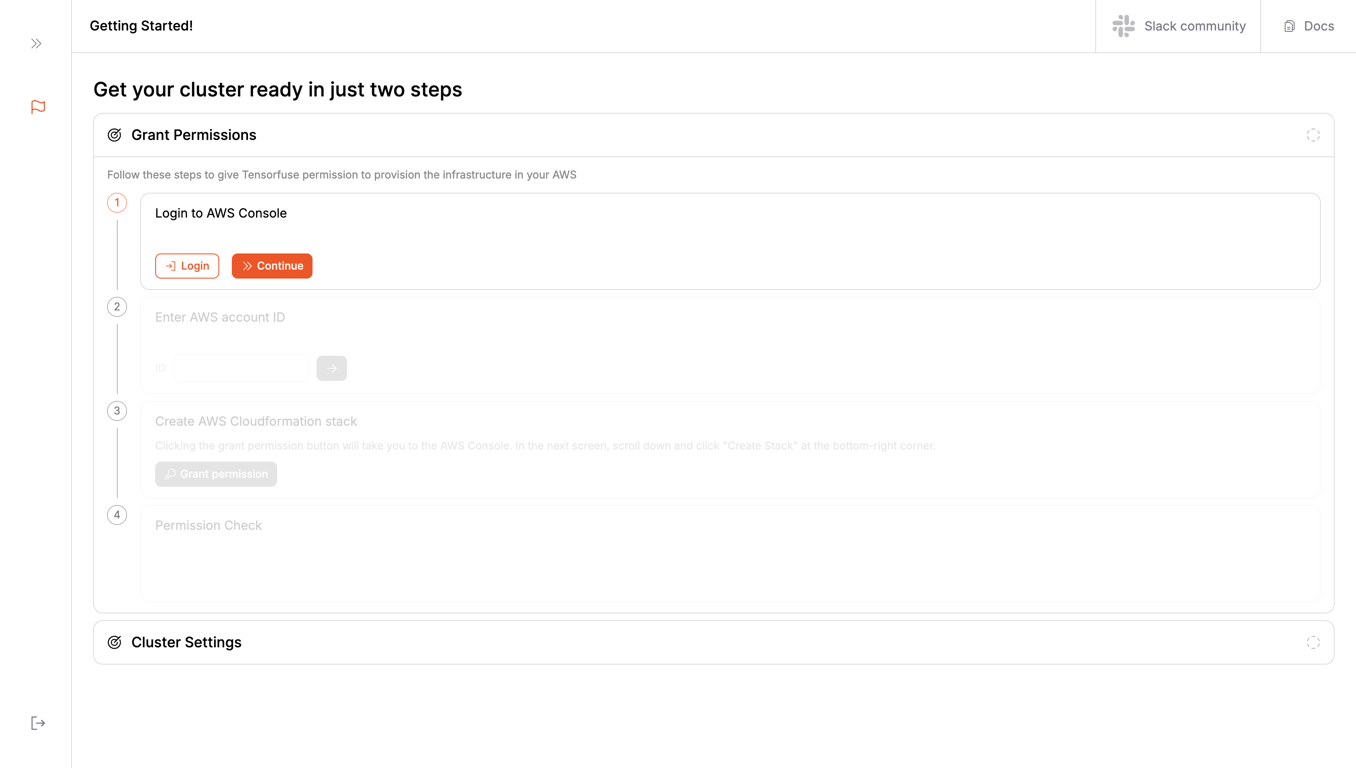Click Cluster Settings dashed status circle
The height and width of the screenshot is (768, 1356).
[1313, 643]
